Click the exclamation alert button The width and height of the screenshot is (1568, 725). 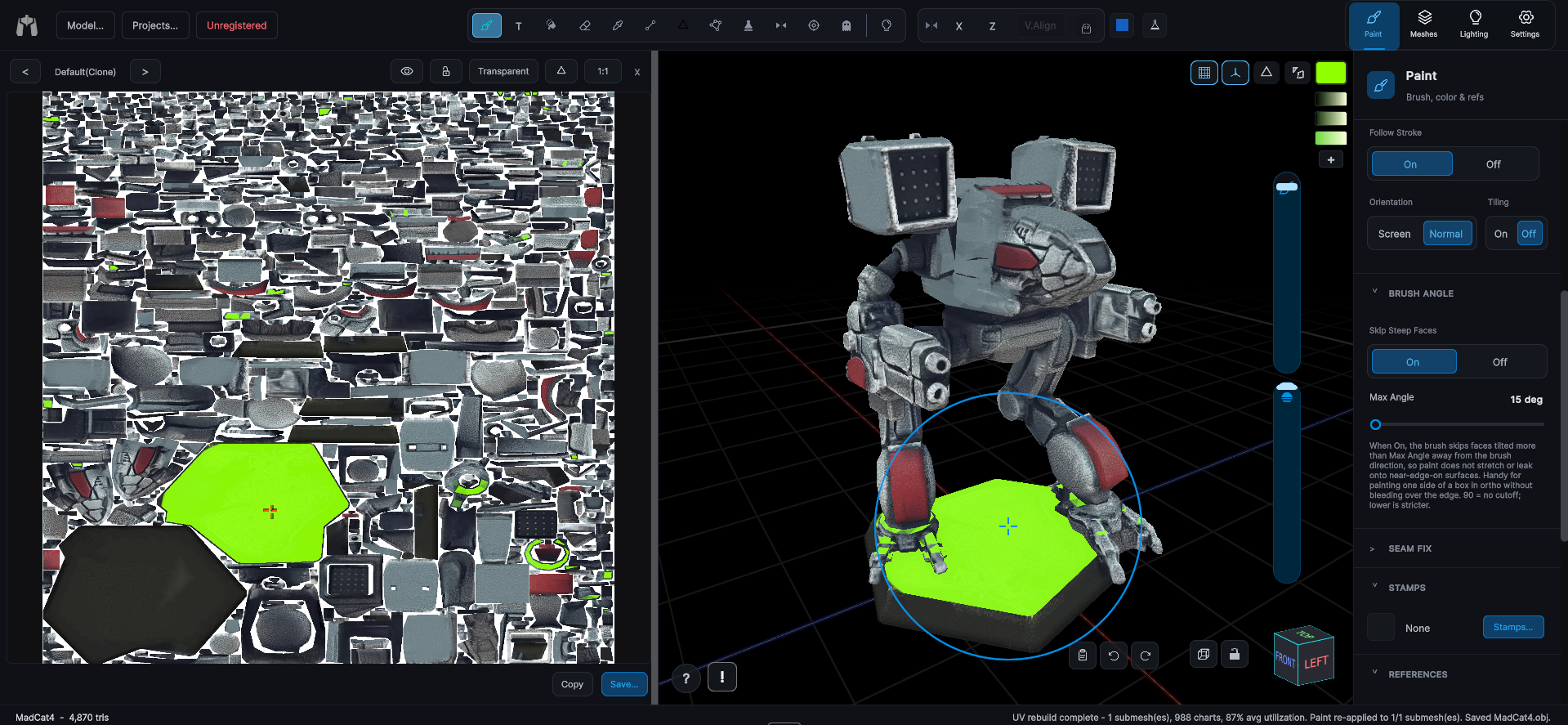[722, 677]
